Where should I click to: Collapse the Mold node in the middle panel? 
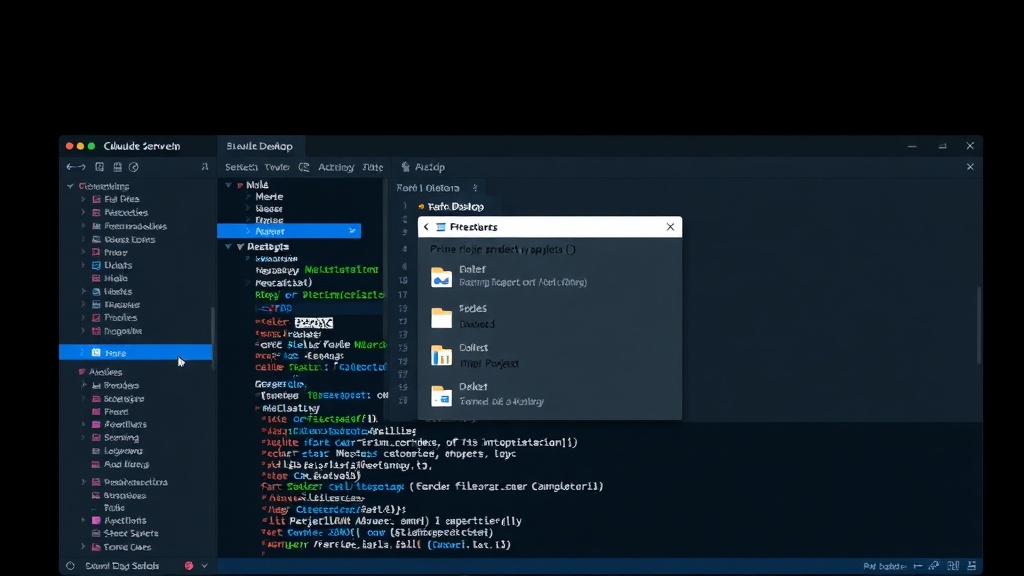tap(228, 185)
